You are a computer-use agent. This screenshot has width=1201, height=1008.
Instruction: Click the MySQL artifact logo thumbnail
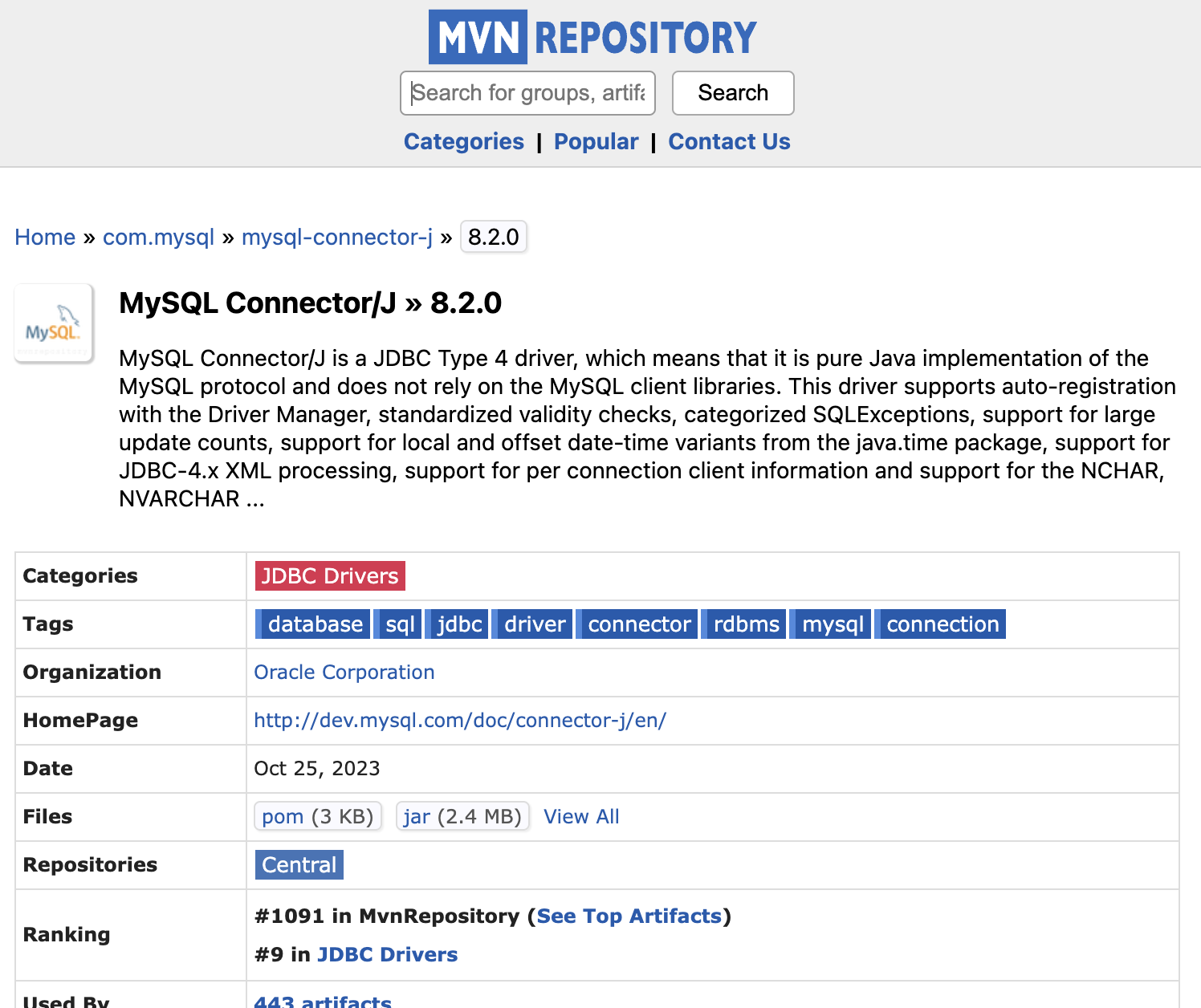tap(54, 323)
